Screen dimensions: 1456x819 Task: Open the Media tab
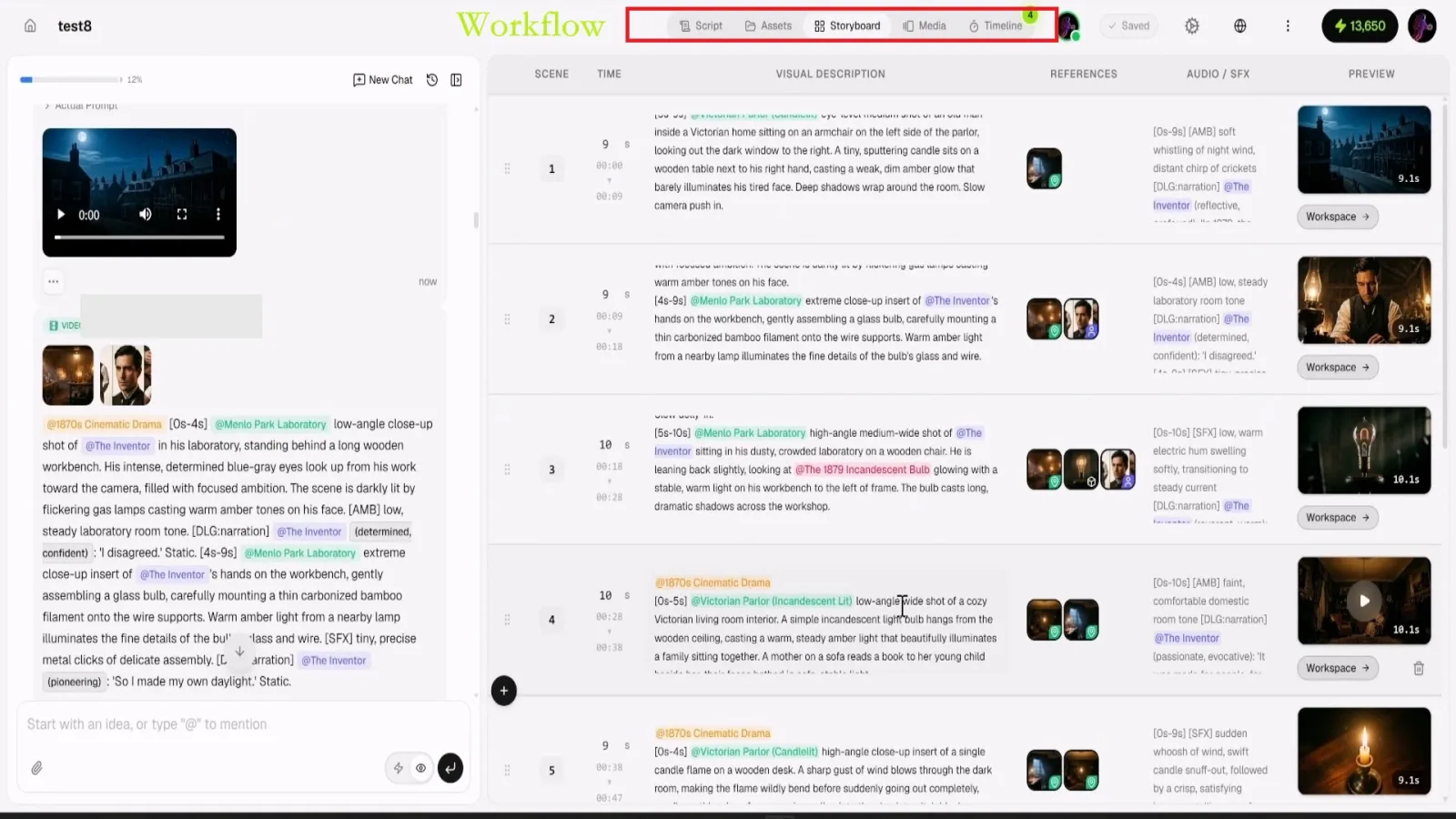pyautogui.click(x=924, y=25)
